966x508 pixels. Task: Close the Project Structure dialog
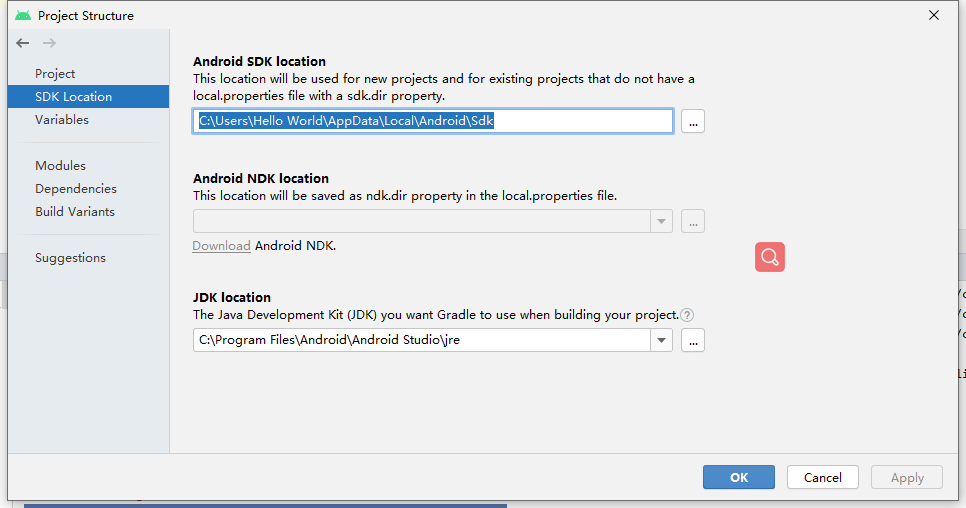(934, 15)
